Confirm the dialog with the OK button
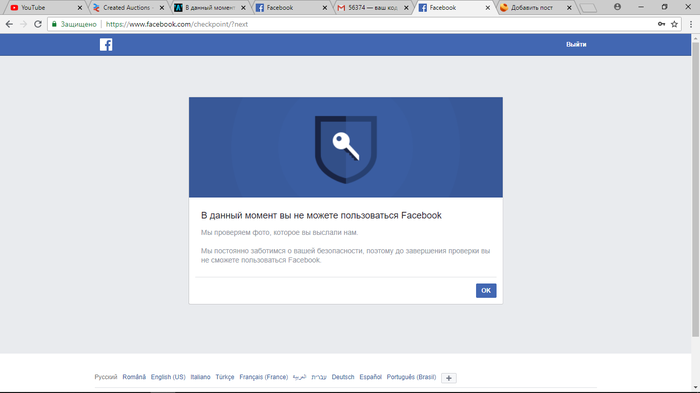The width and height of the screenshot is (700, 393). tap(486, 291)
